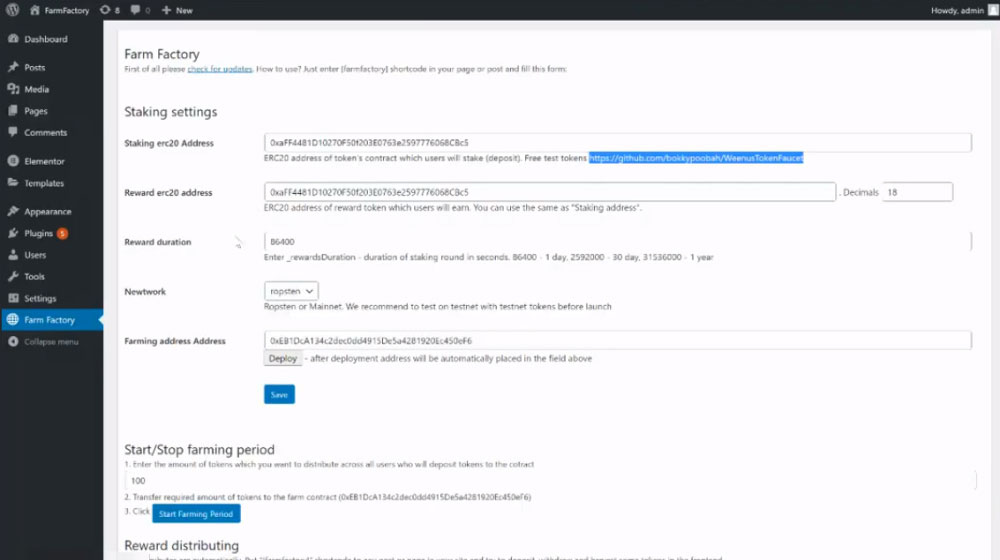Screen dimensions: 1000x560
Task: Click the Media library icon
Action: pos(13,89)
